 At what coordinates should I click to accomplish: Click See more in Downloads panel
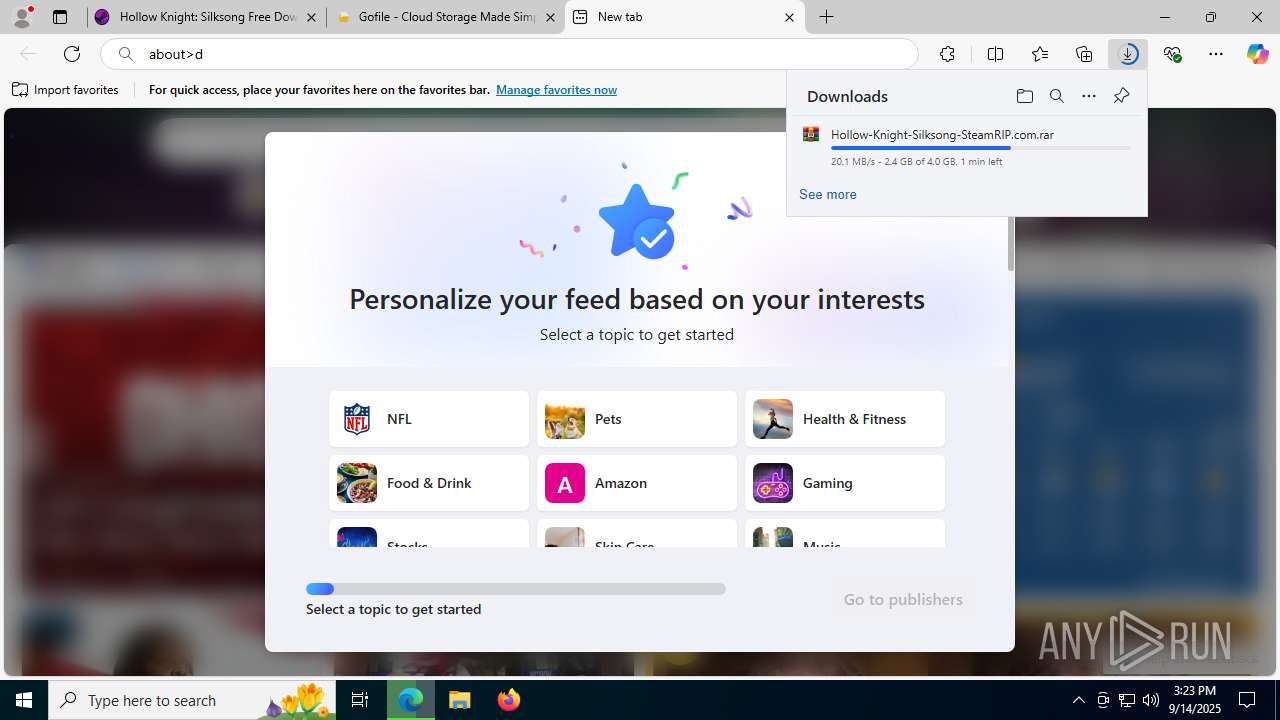(827, 194)
